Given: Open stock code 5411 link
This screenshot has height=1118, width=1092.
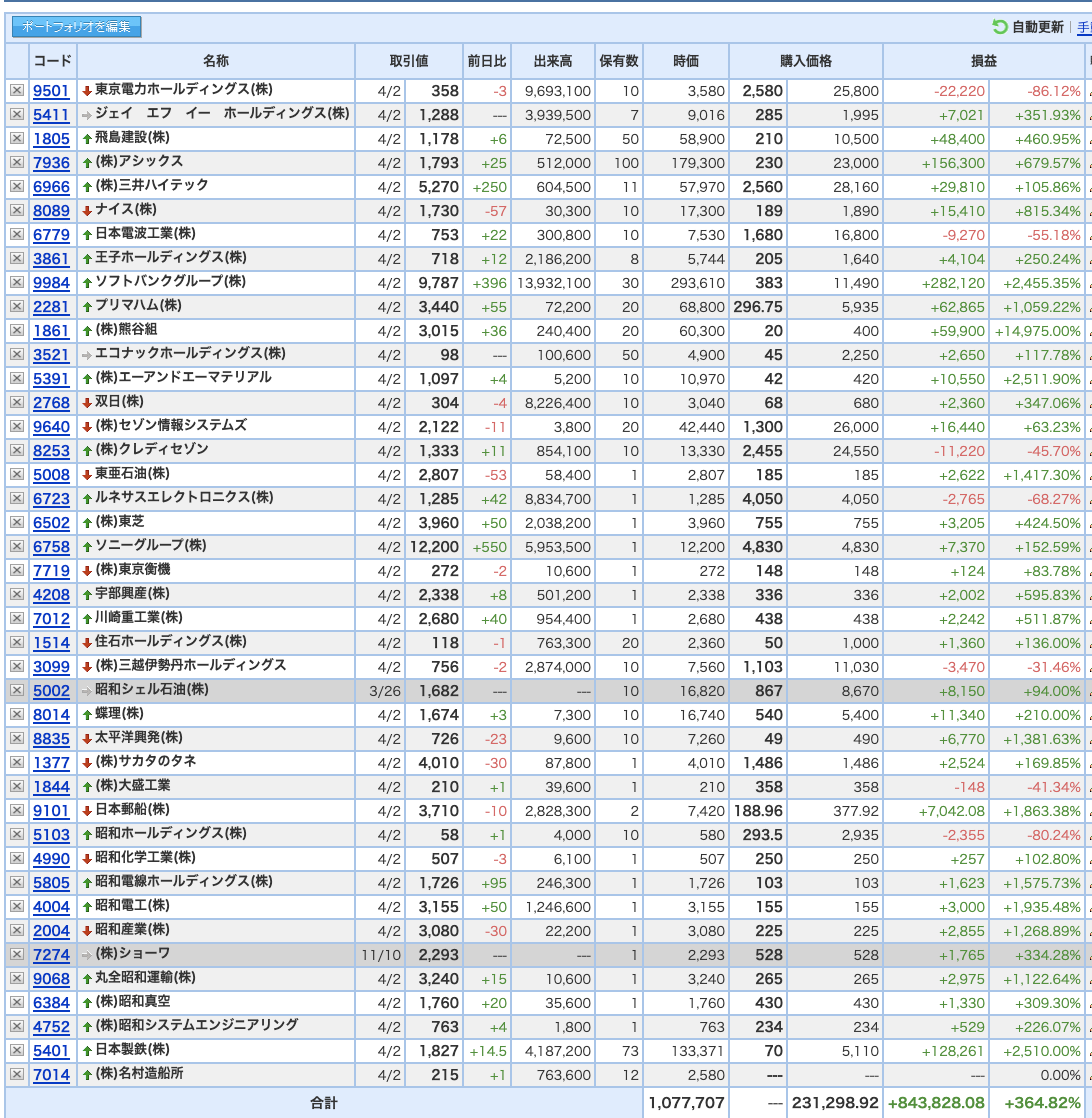Looking at the screenshot, I should tap(51, 115).
